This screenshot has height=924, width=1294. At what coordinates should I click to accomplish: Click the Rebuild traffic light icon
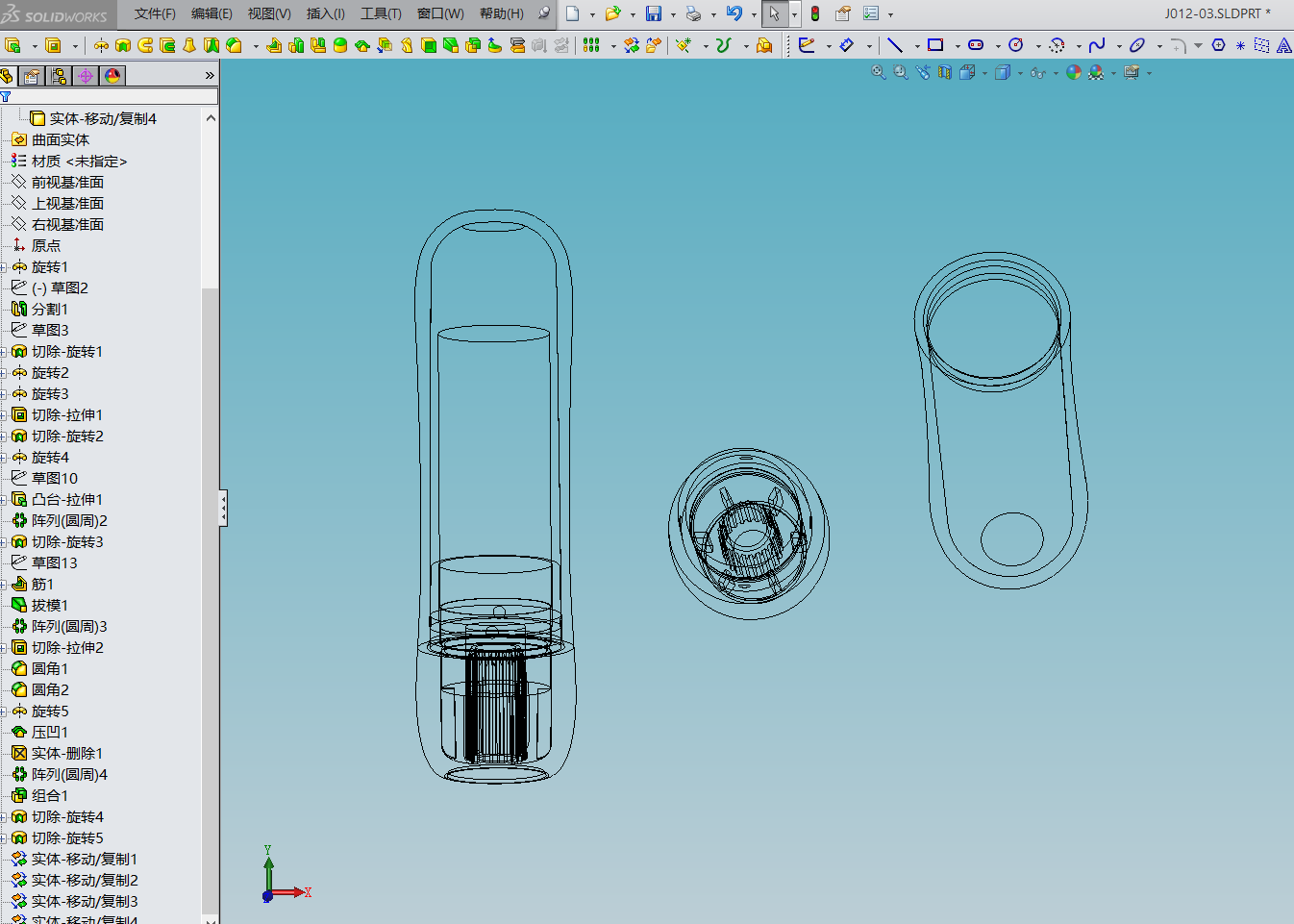tap(815, 13)
